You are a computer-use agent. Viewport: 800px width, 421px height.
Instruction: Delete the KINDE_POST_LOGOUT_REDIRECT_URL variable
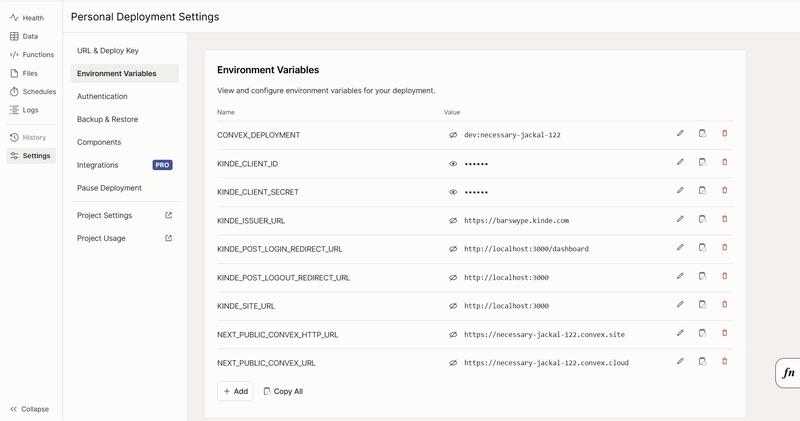click(x=724, y=276)
